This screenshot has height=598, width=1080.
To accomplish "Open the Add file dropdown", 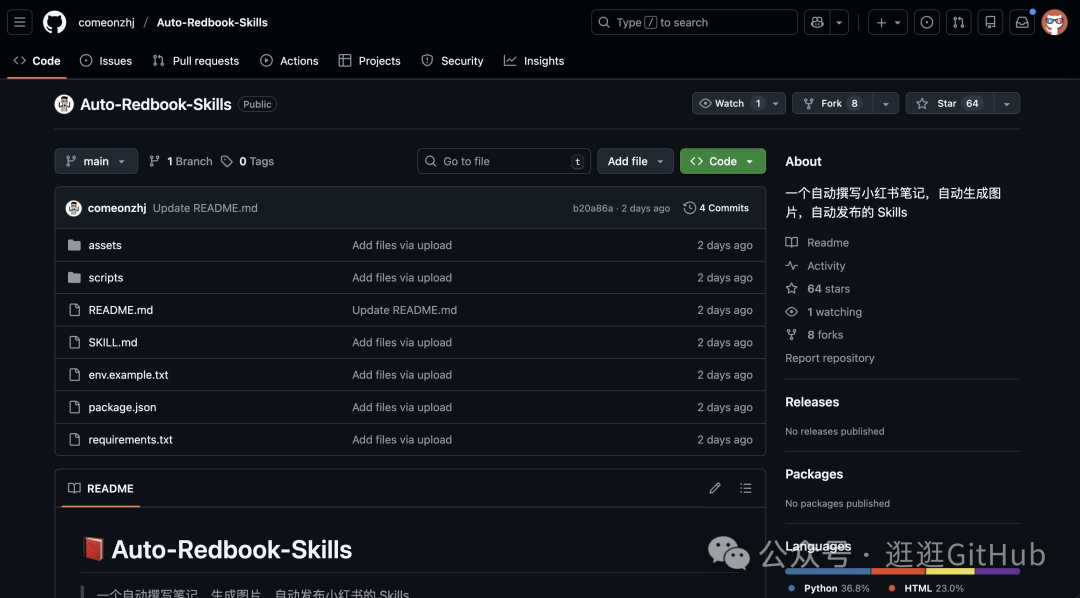I will tap(636, 161).
